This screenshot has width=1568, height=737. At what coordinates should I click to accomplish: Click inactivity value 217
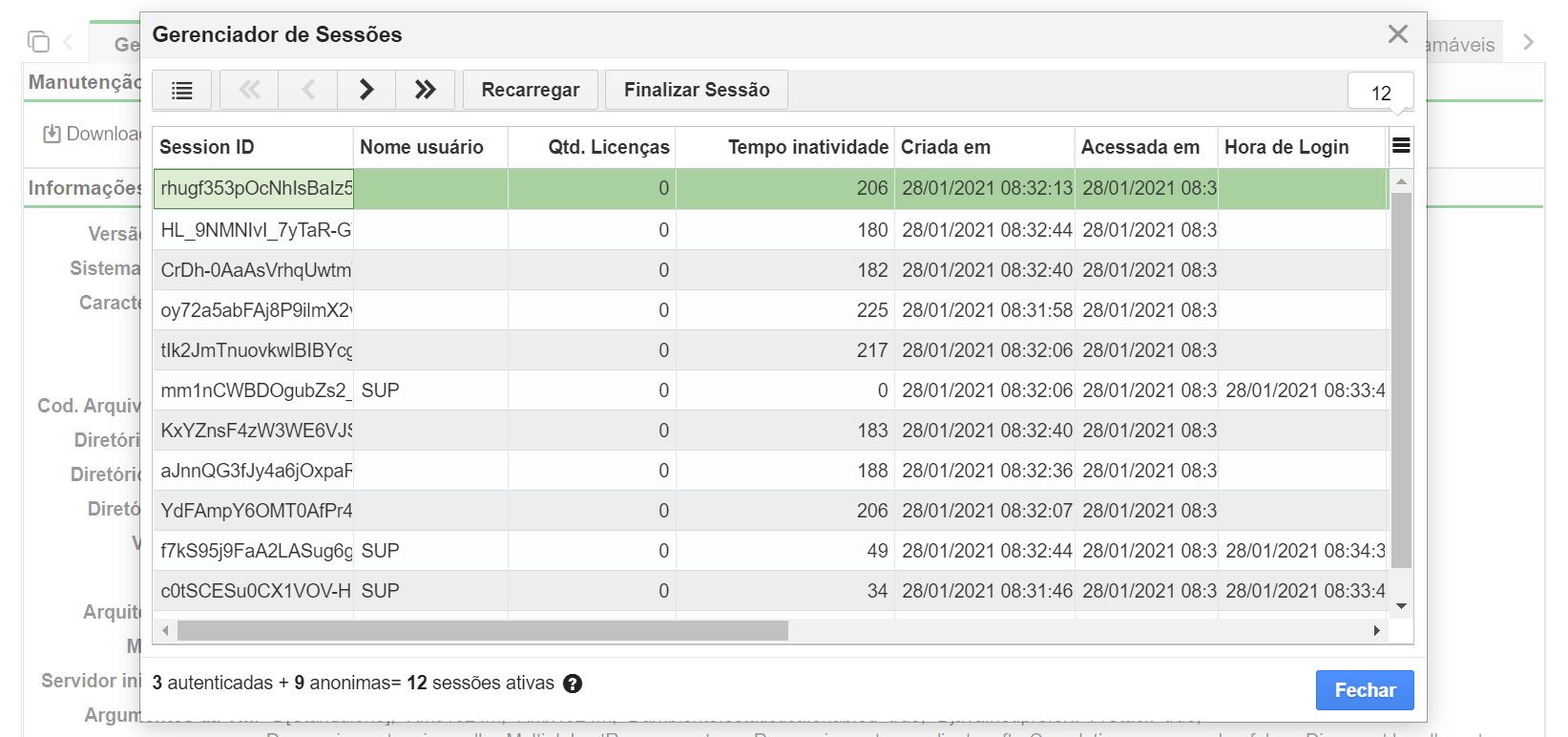point(872,350)
